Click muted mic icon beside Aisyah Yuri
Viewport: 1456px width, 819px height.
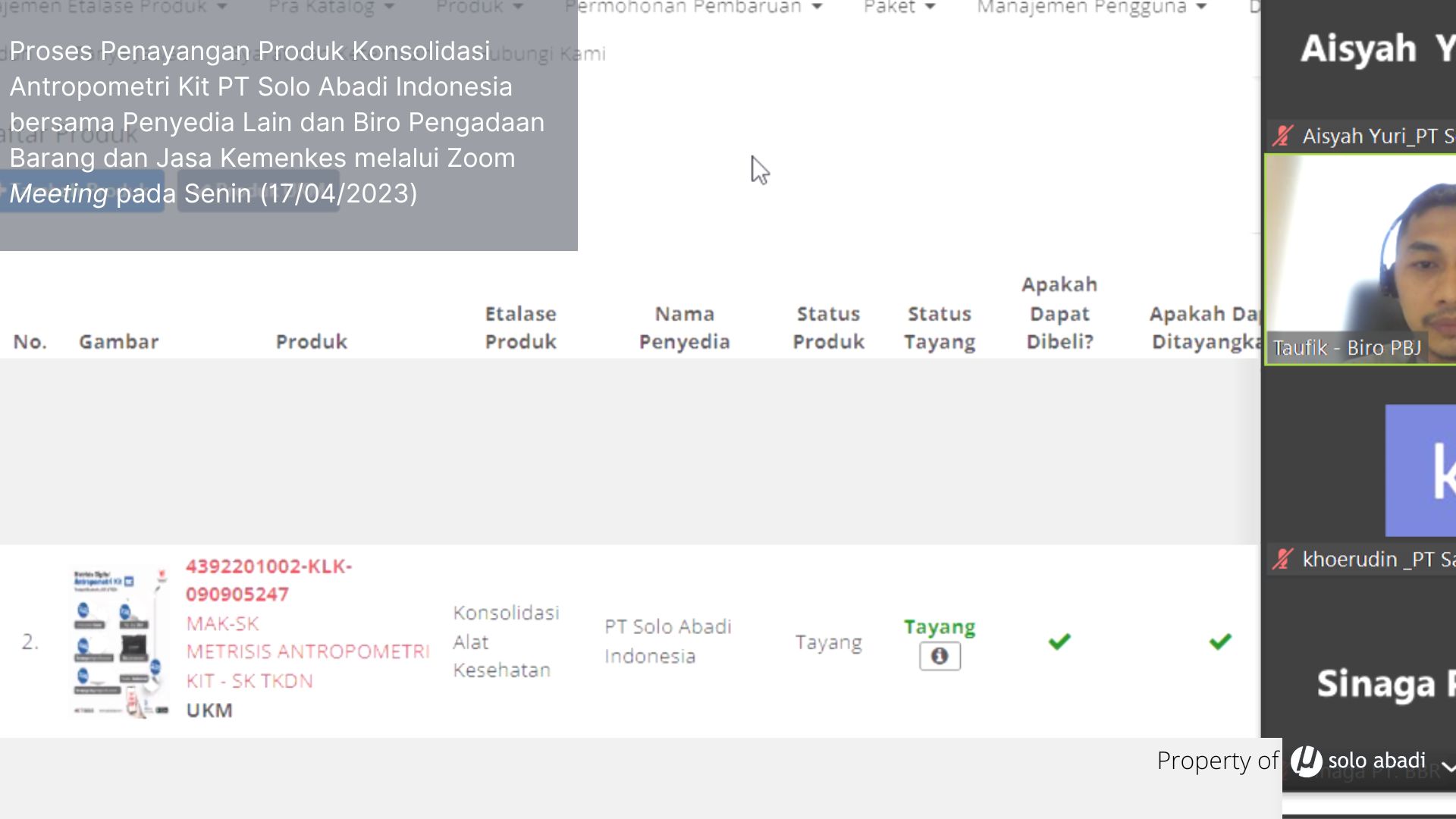1283,136
